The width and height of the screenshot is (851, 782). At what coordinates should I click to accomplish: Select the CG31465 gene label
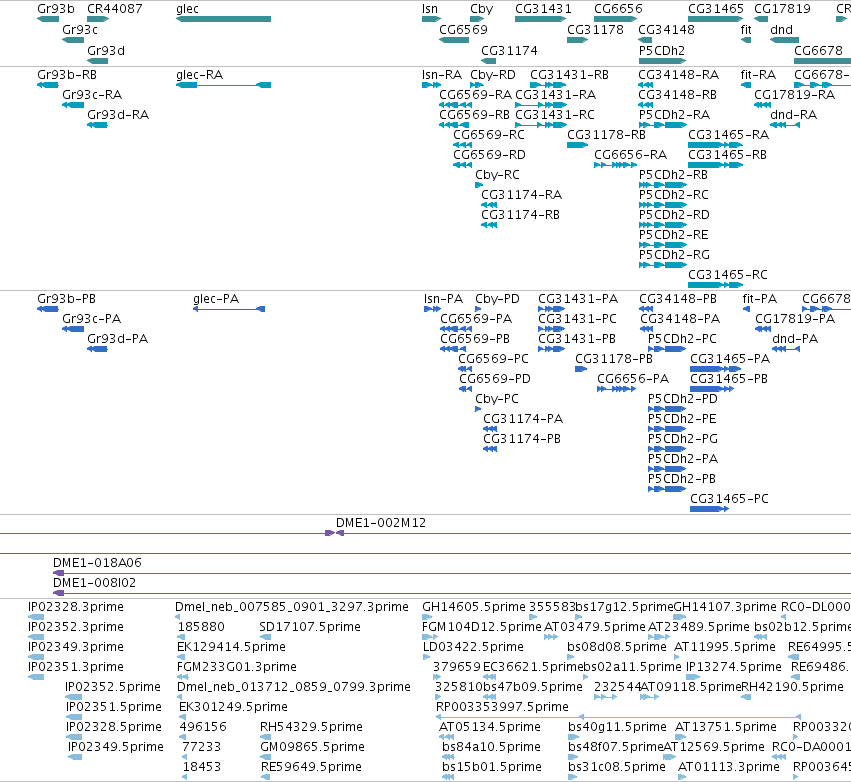click(716, 9)
